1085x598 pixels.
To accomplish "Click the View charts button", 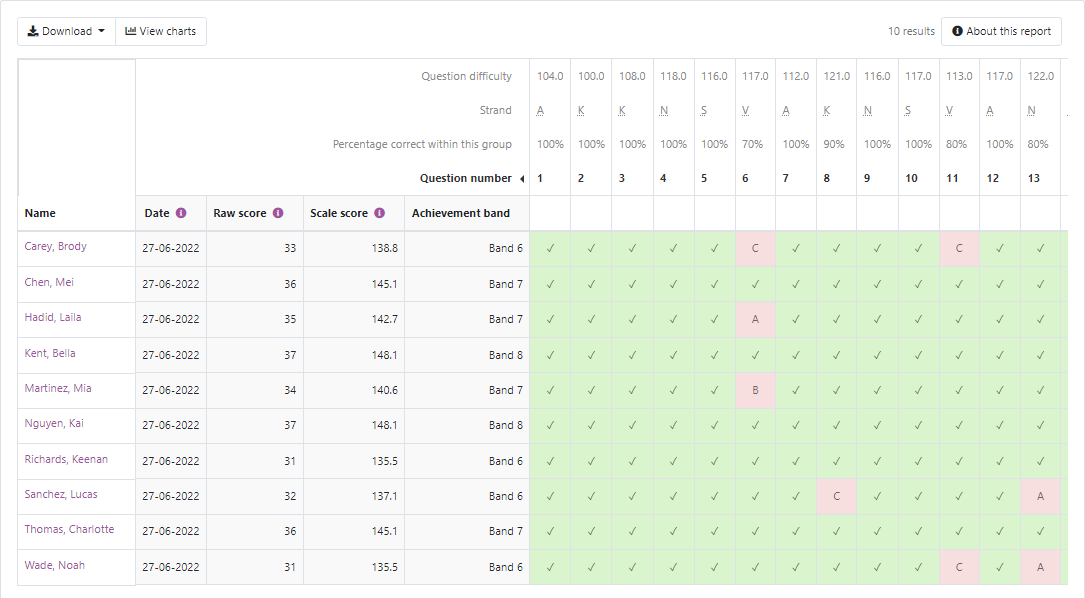I will point(161,31).
